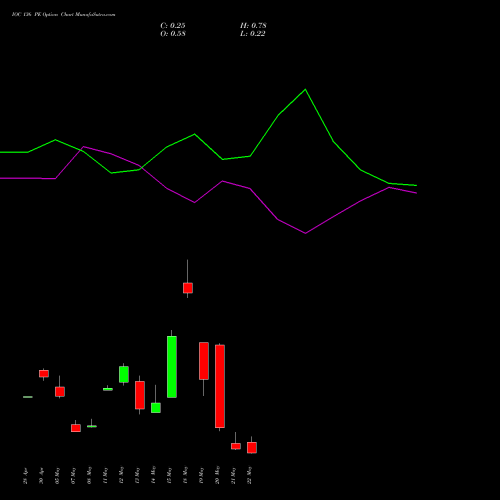Click the close value "C: 0.25"
Viewport: 500px width, 500px height.
(173, 26)
